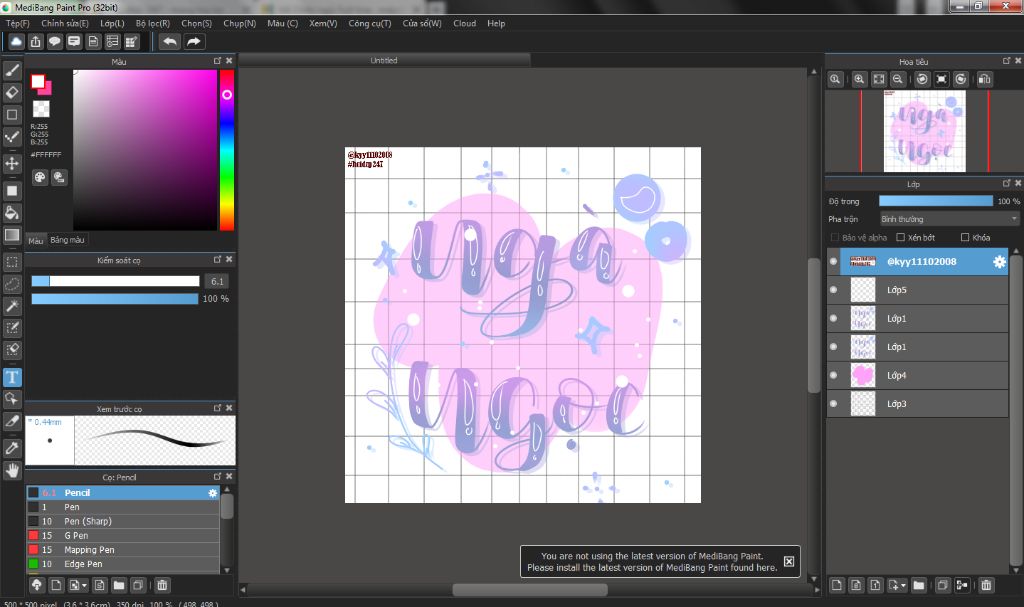The width and height of the screenshot is (1024, 607).
Task: Open Pencil brush settings gear
Action: pyautogui.click(x=212, y=493)
